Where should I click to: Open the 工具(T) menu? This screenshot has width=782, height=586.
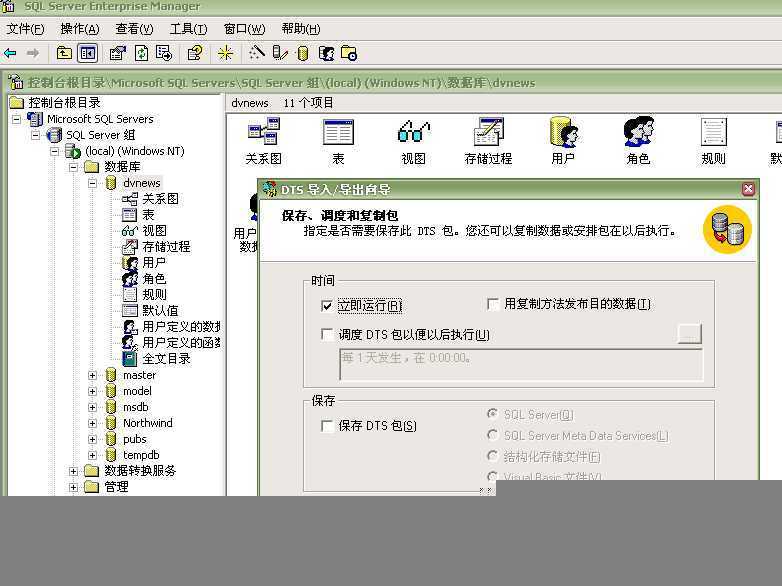click(x=189, y=29)
